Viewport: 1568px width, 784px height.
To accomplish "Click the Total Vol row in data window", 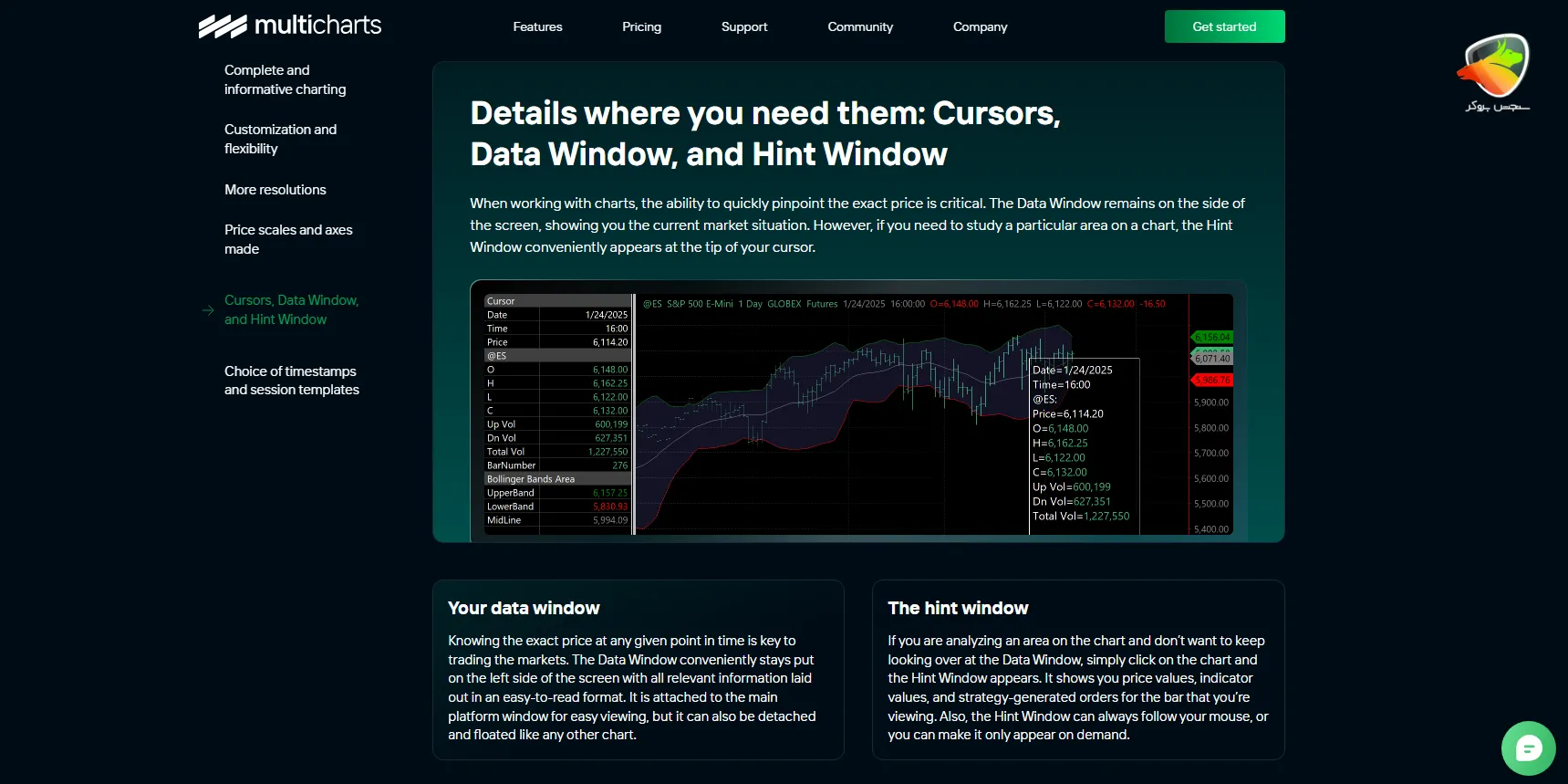I will point(556,451).
